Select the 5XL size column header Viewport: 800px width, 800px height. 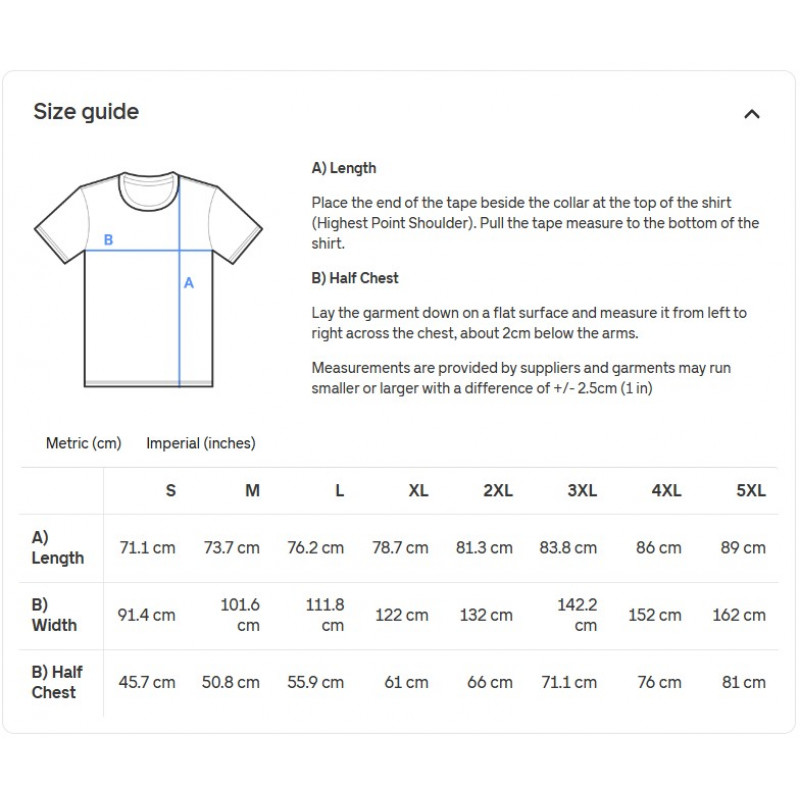750,491
